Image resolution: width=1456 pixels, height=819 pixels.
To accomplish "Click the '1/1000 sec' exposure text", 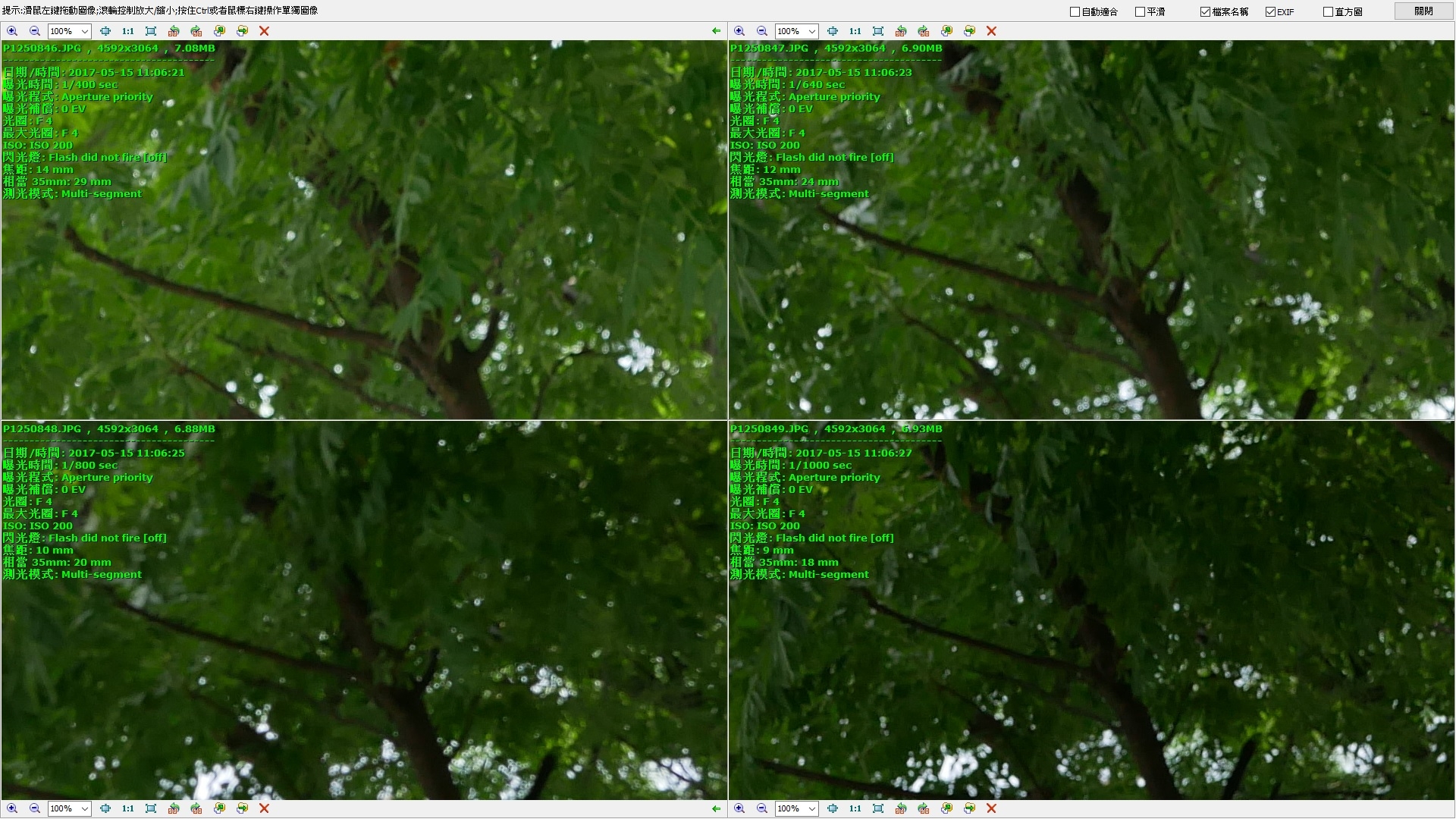I will pos(820,466).
